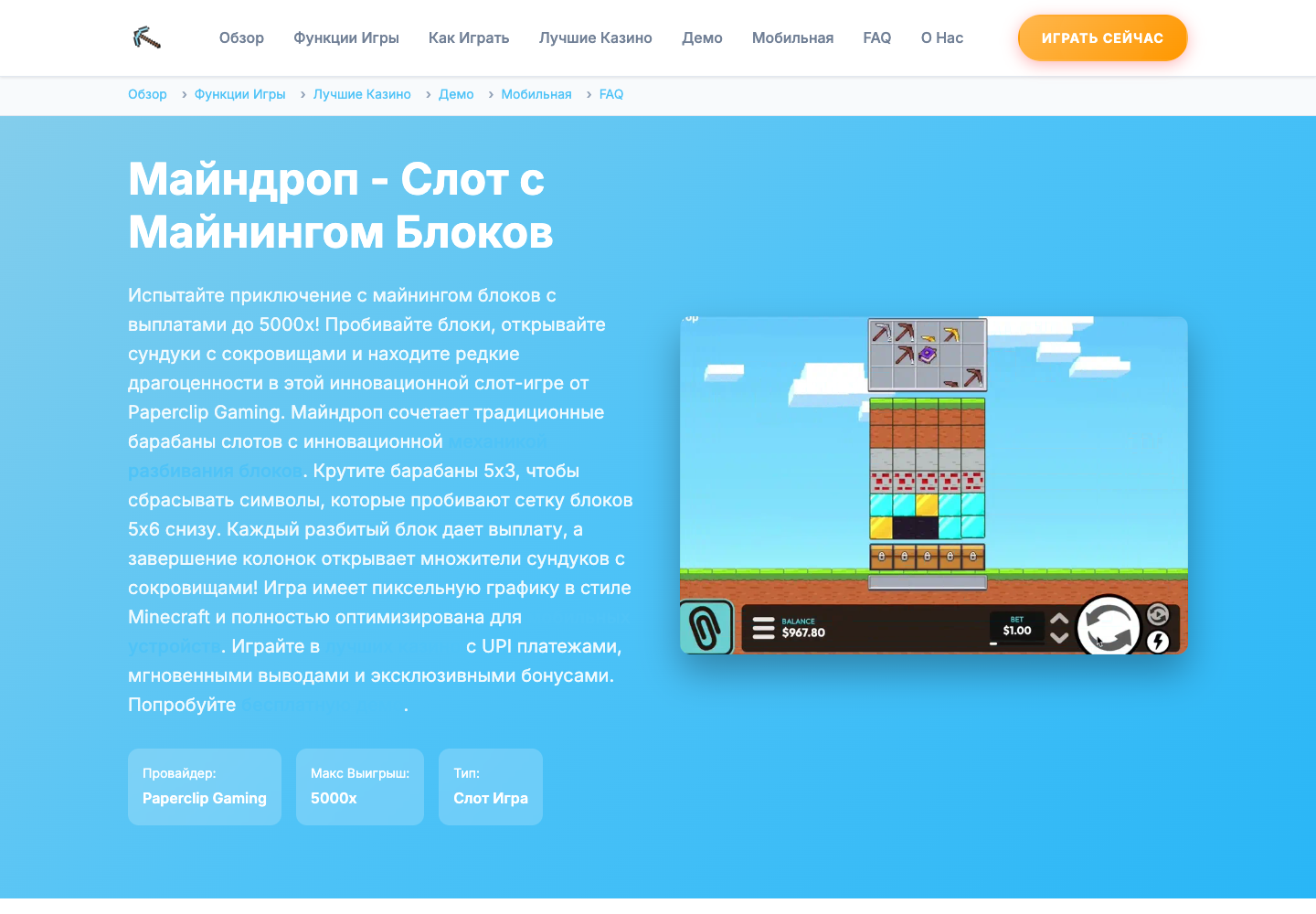This screenshot has width=1316, height=914.
Task: Follow the Обзор breadcrumb link
Action: click(147, 94)
